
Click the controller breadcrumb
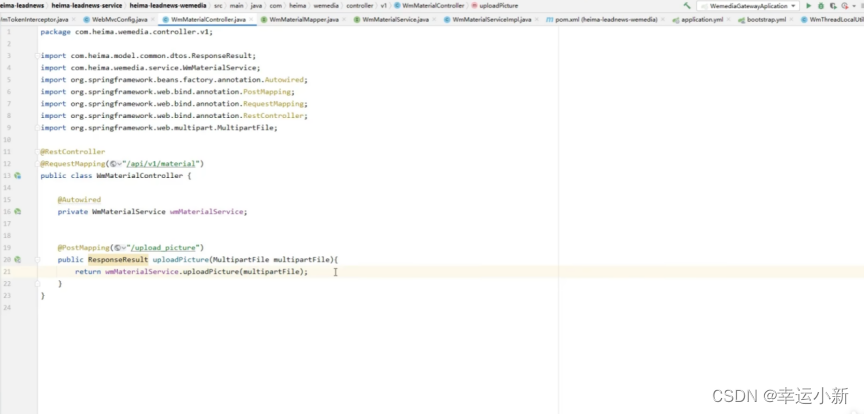(x=359, y=6)
